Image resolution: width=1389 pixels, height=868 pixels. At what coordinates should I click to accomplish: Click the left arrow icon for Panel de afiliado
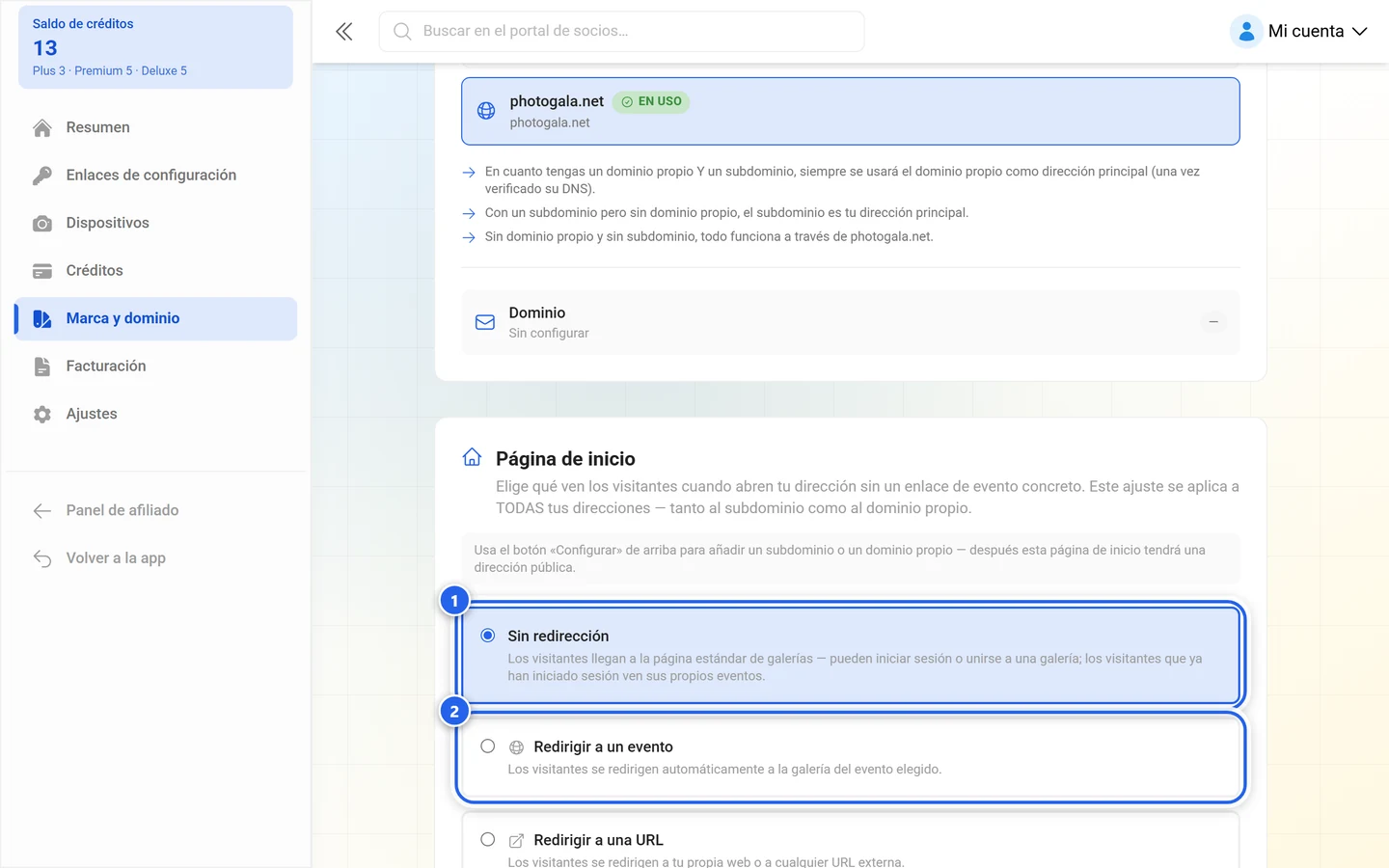42,511
